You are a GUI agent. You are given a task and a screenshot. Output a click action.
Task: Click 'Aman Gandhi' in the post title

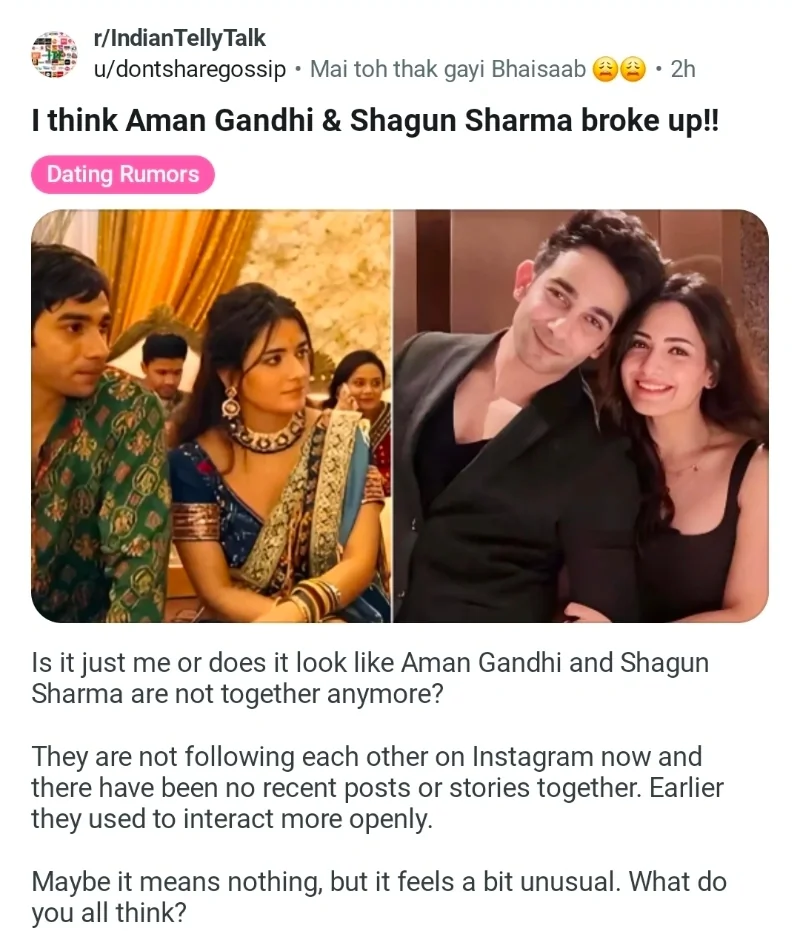(x=219, y=121)
